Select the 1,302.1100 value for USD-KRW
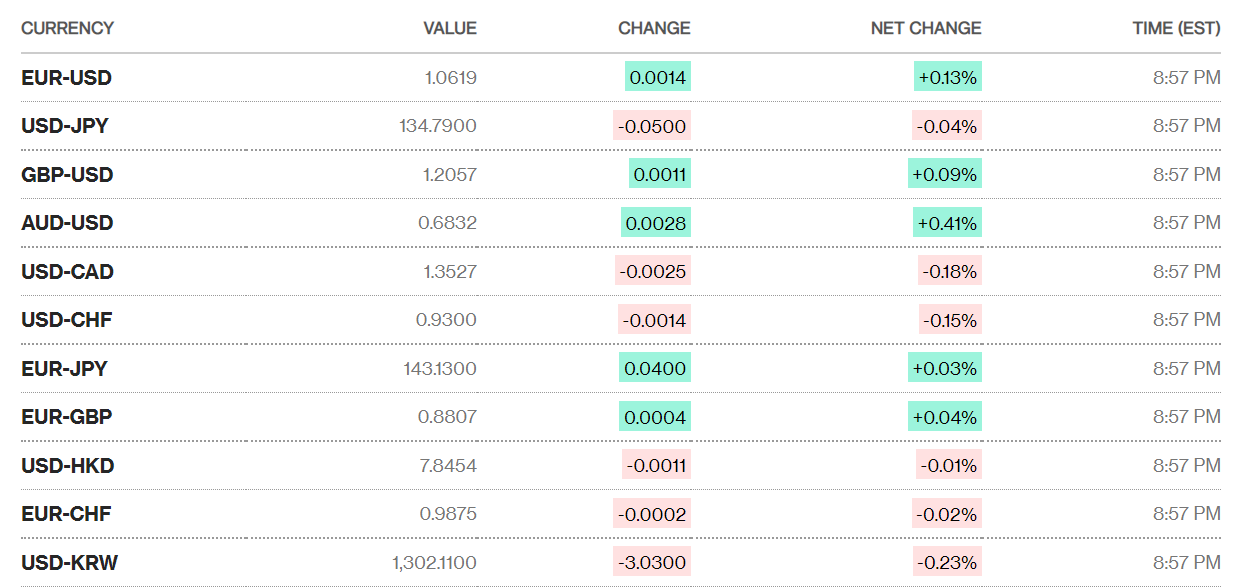The height and width of the screenshot is (587, 1239). tap(434, 563)
